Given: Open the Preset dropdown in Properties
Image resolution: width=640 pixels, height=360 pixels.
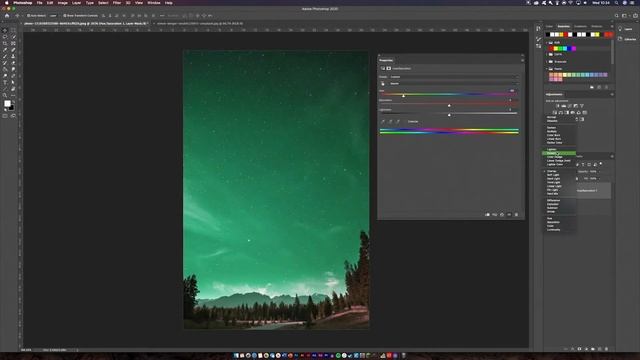Looking at the screenshot, I should click(x=453, y=77).
